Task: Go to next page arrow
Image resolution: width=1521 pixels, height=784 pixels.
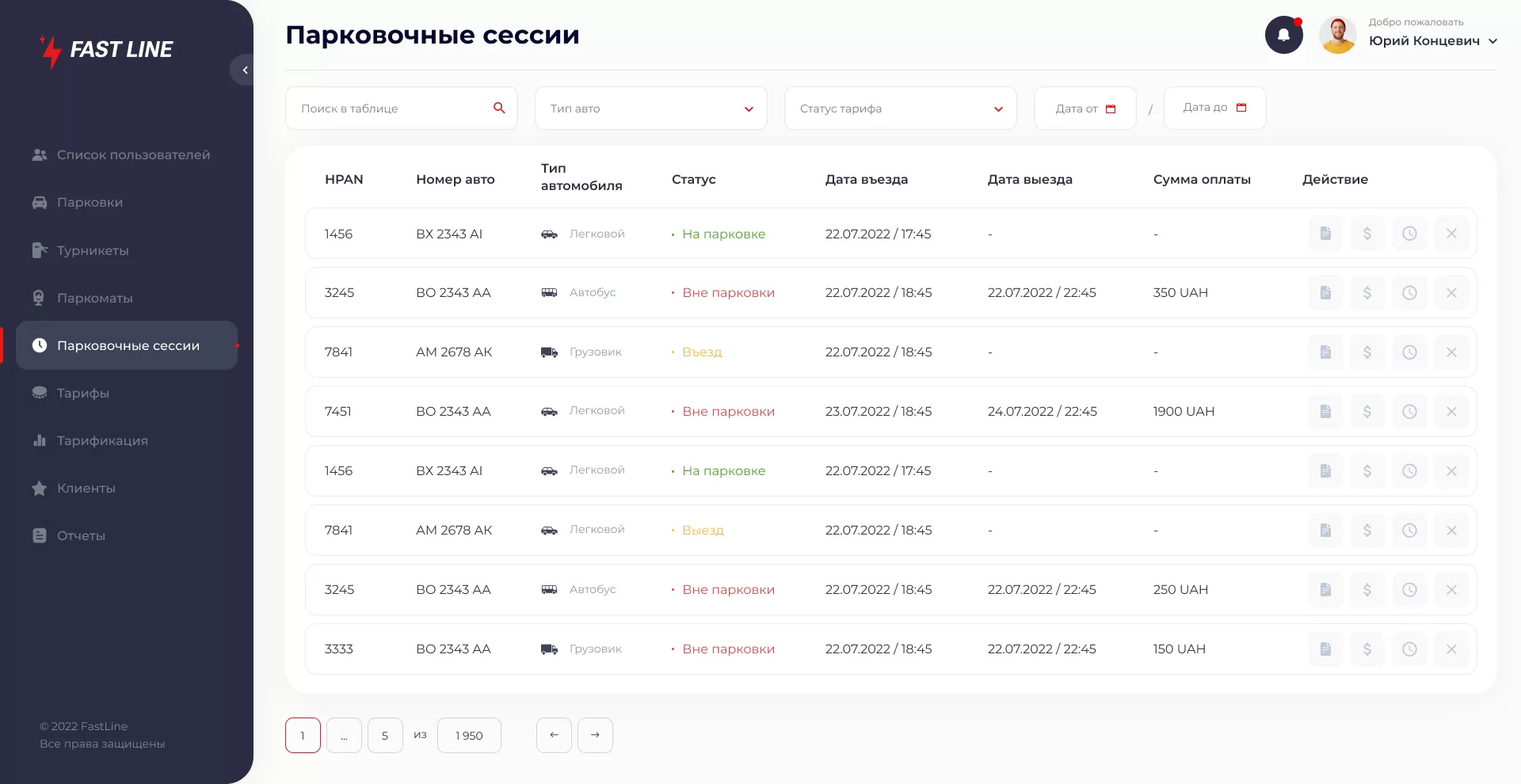Action: (x=595, y=736)
